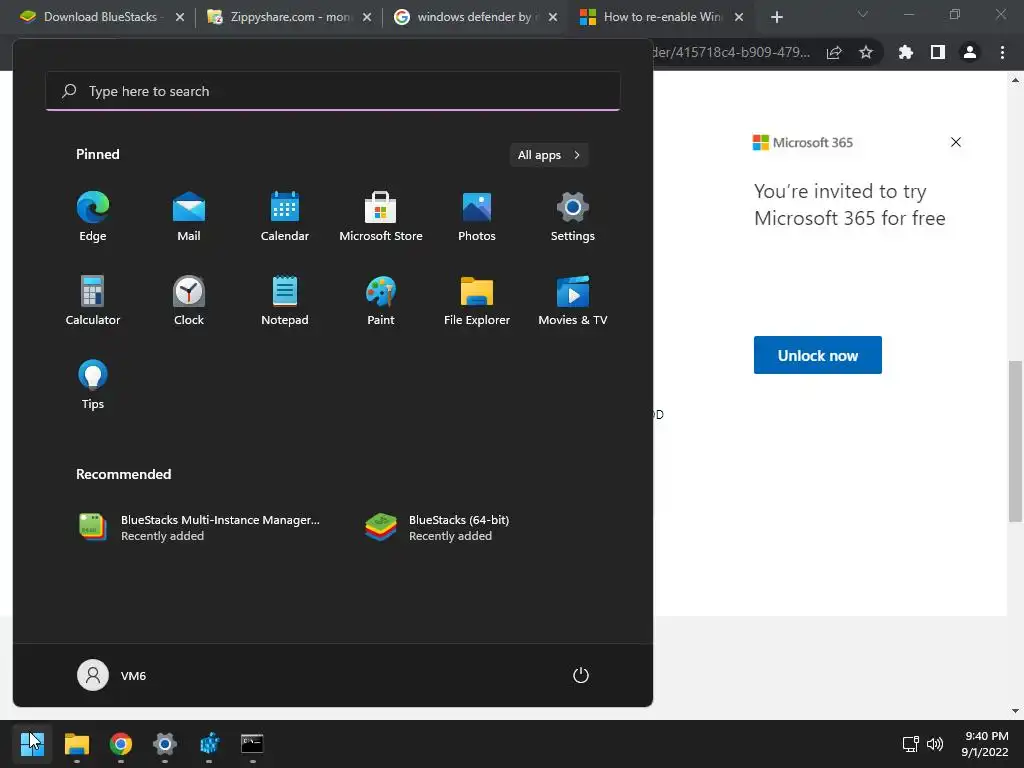Open the clock and date flyout
Viewport: 1024px width, 768px height.
pyautogui.click(x=985, y=744)
